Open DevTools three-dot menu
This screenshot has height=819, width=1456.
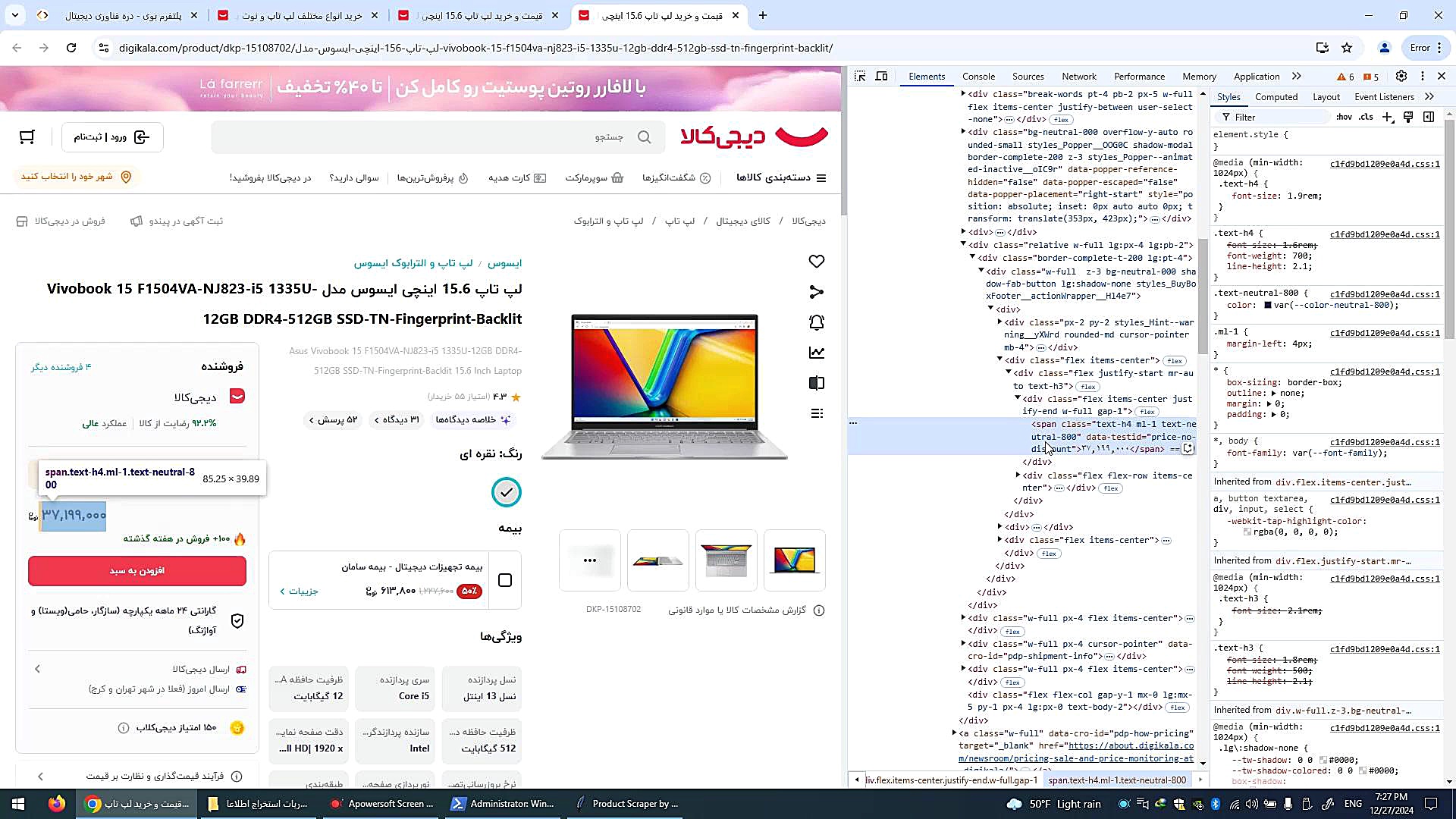pos(1423,77)
